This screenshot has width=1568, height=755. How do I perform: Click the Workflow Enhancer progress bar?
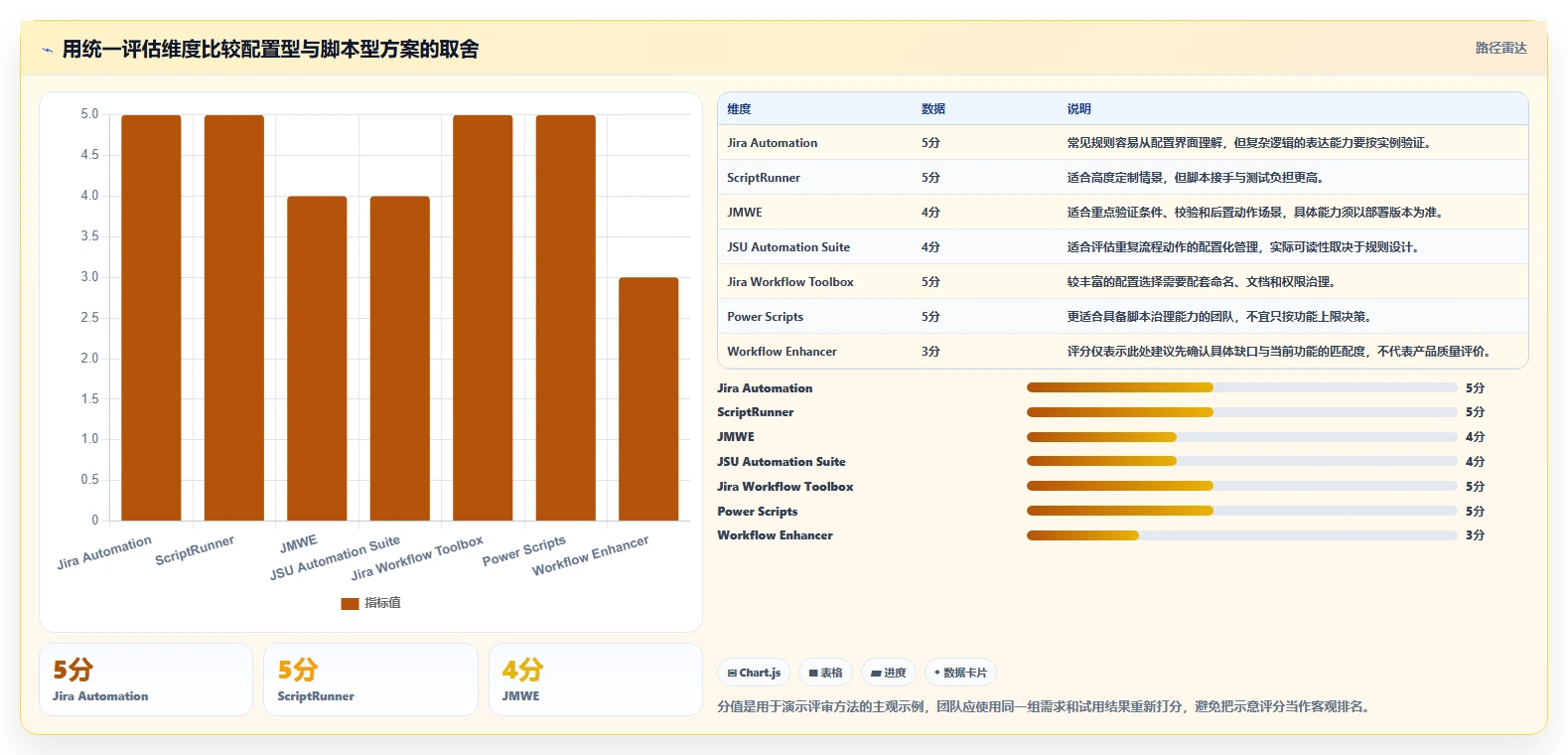tap(1241, 535)
